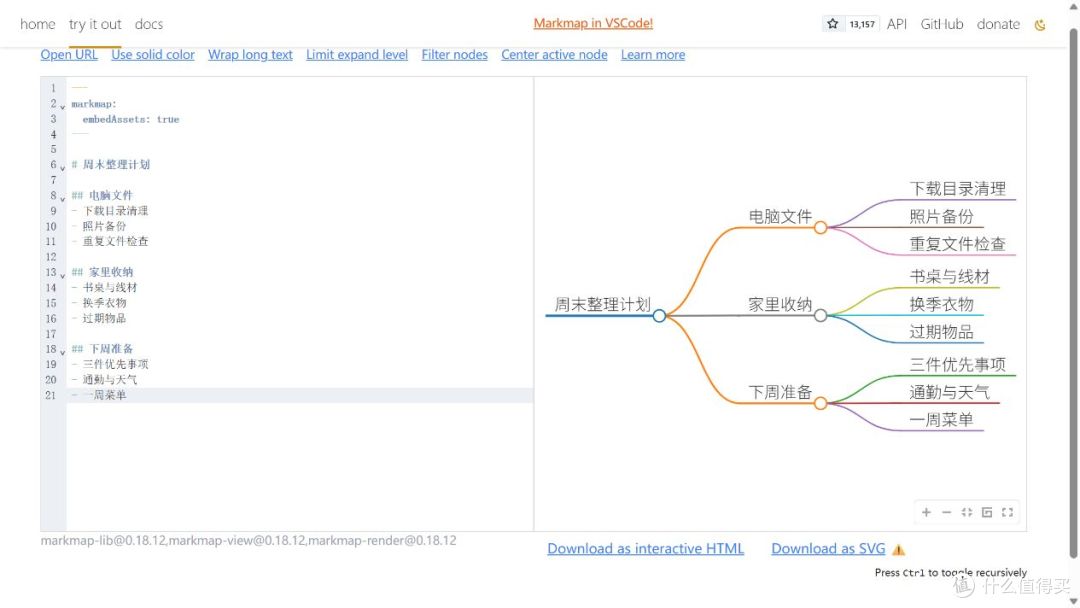The height and width of the screenshot is (608, 1080).
Task: Select the 通勤与天气 mindmap node
Action: click(x=949, y=392)
